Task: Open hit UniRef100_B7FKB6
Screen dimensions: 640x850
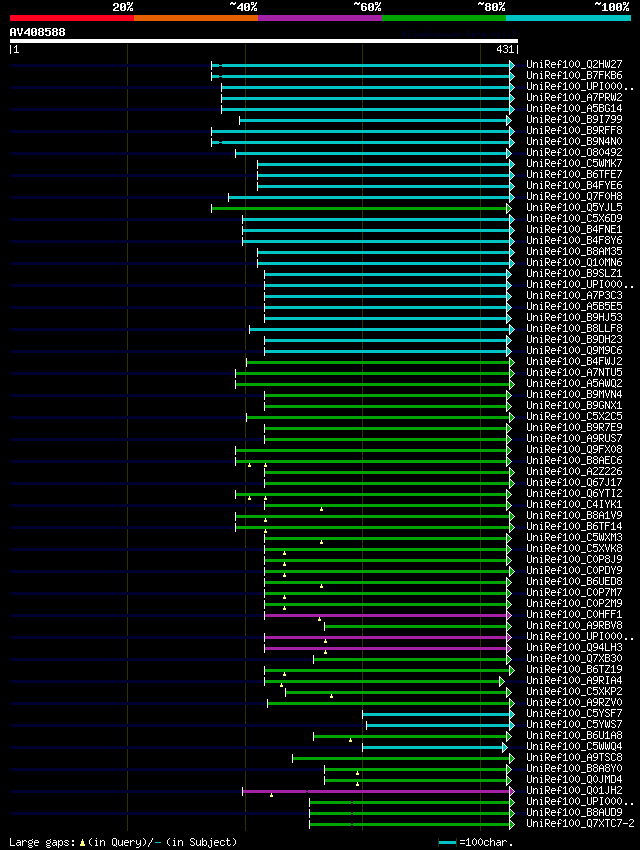Action: click(574, 75)
